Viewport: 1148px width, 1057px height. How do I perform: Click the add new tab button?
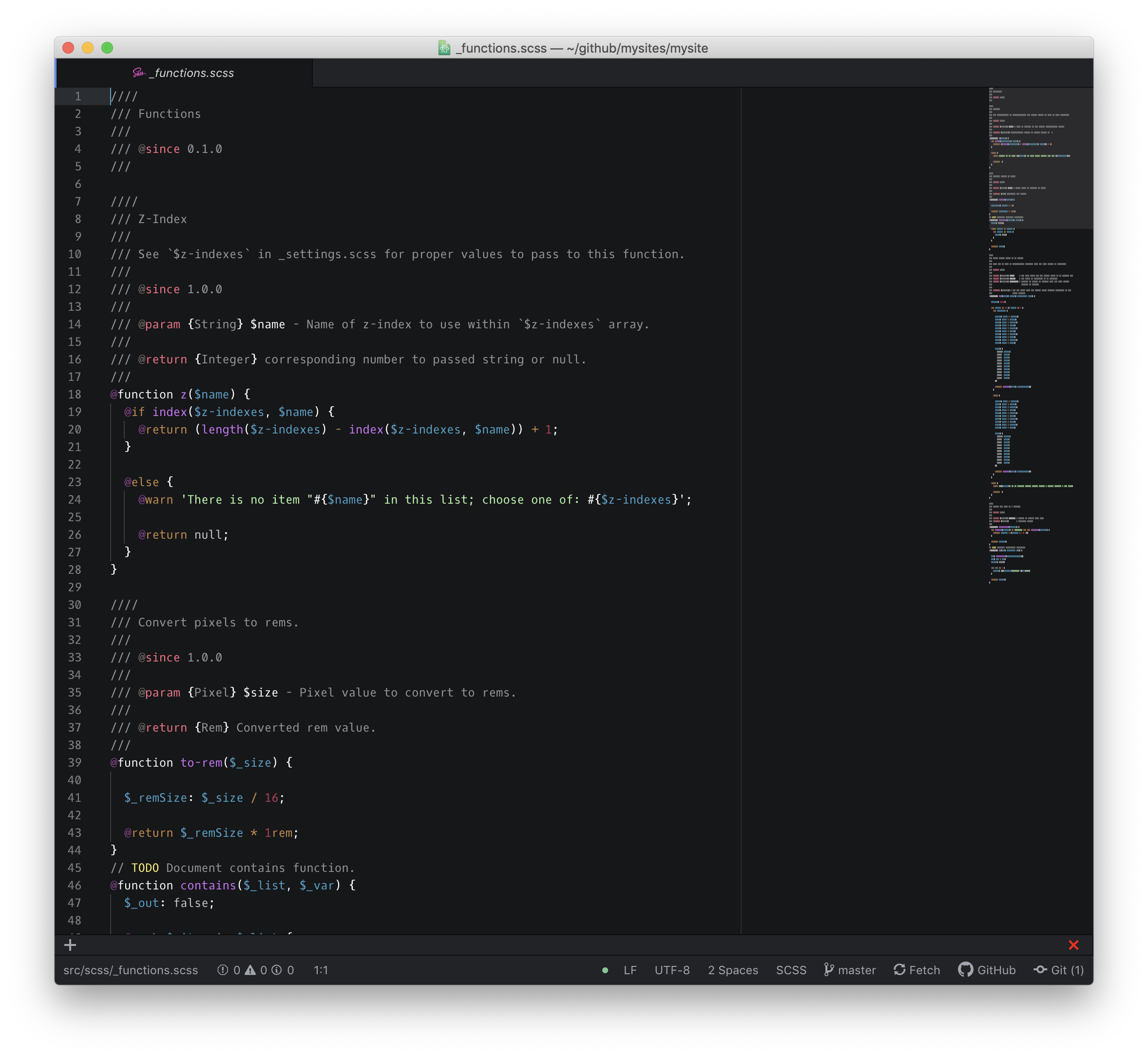tap(70, 944)
